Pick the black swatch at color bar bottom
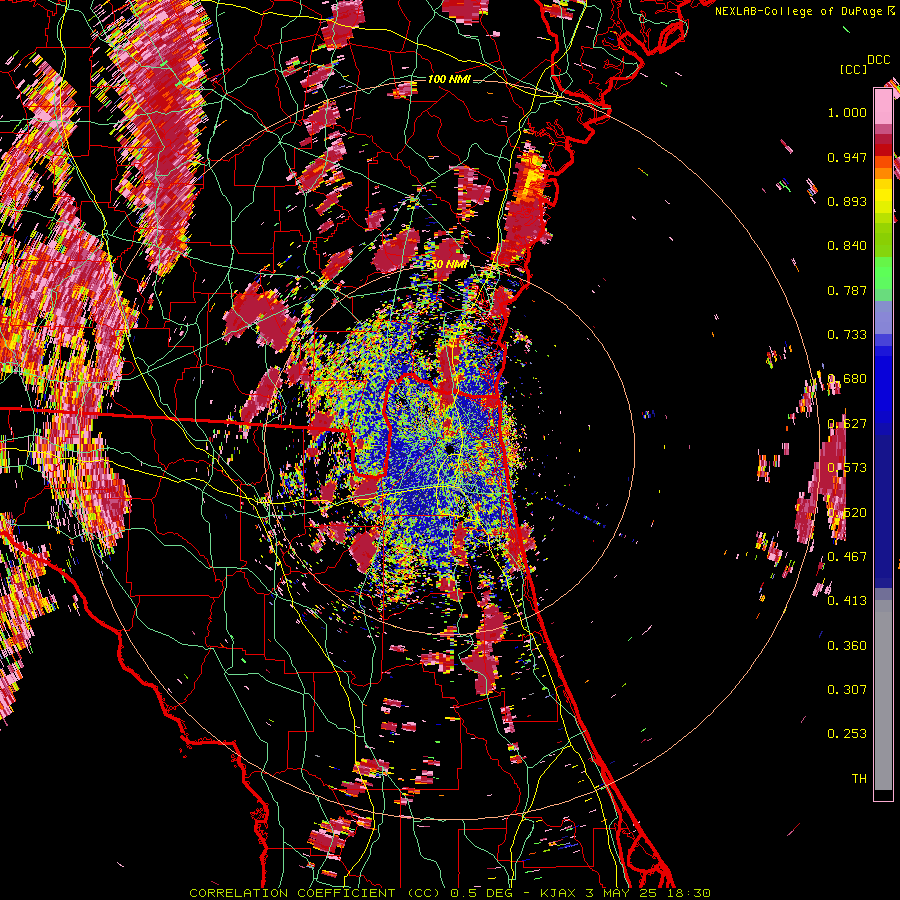 (x=883, y=794)
